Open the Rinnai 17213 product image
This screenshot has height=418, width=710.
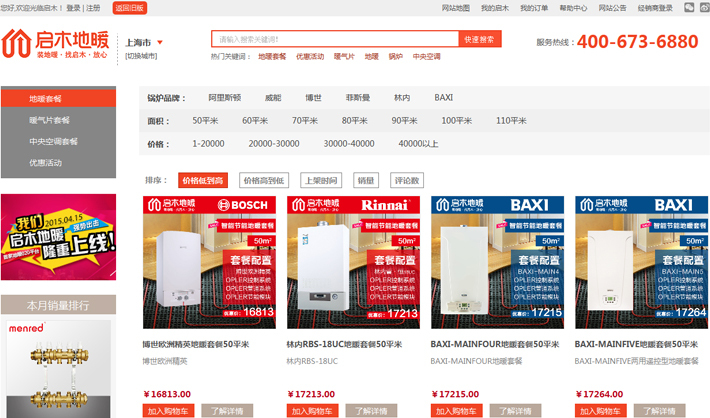click(x=353, y=262)
